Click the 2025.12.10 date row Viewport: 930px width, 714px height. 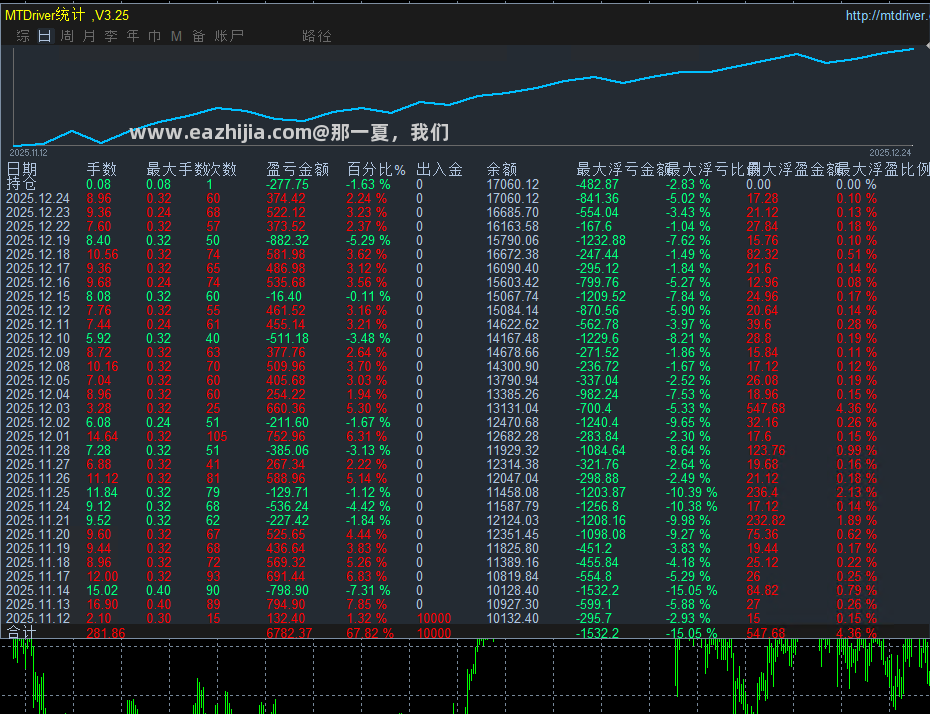[38, 339]
